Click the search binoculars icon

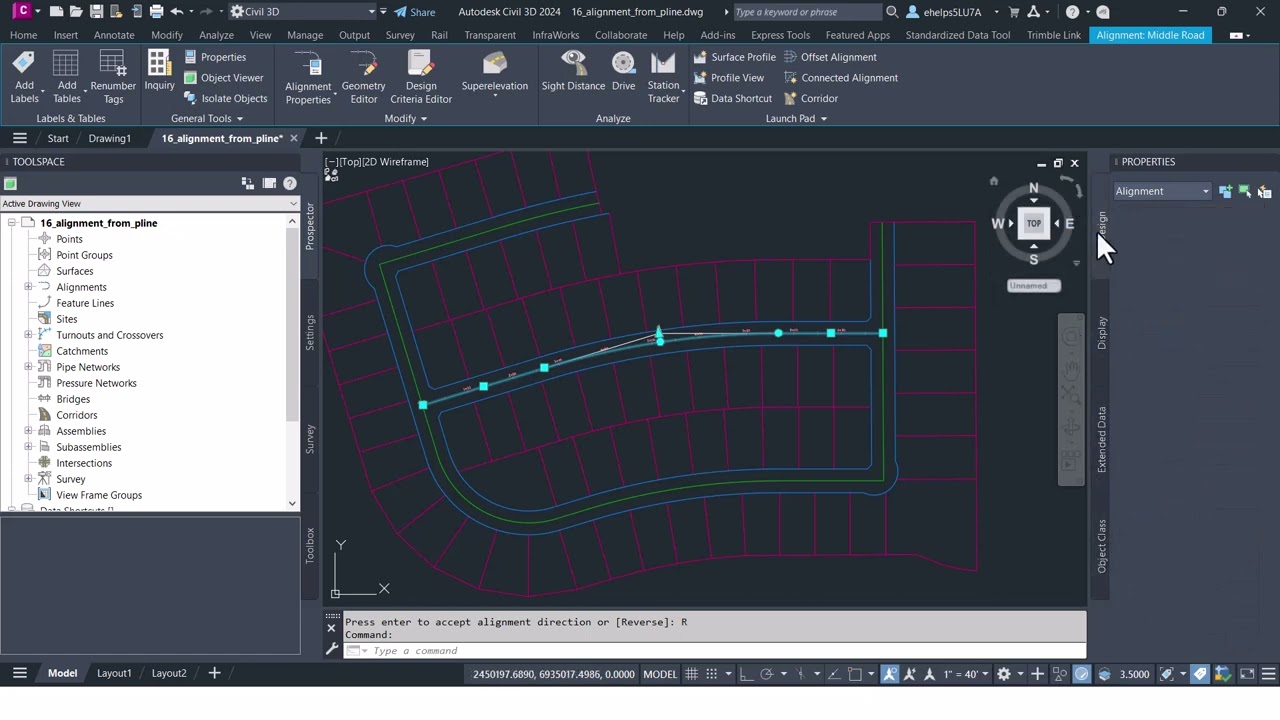pyautogui.click(x=892, y=12)
